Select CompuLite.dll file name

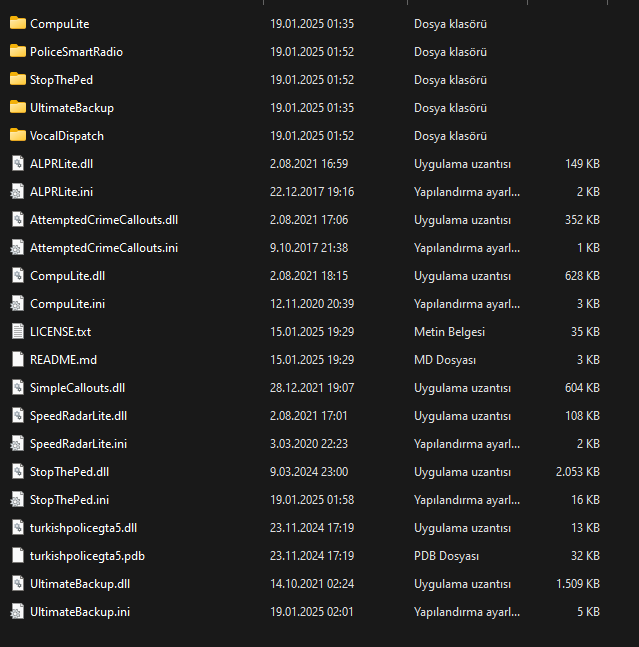(x=68, y=276)
